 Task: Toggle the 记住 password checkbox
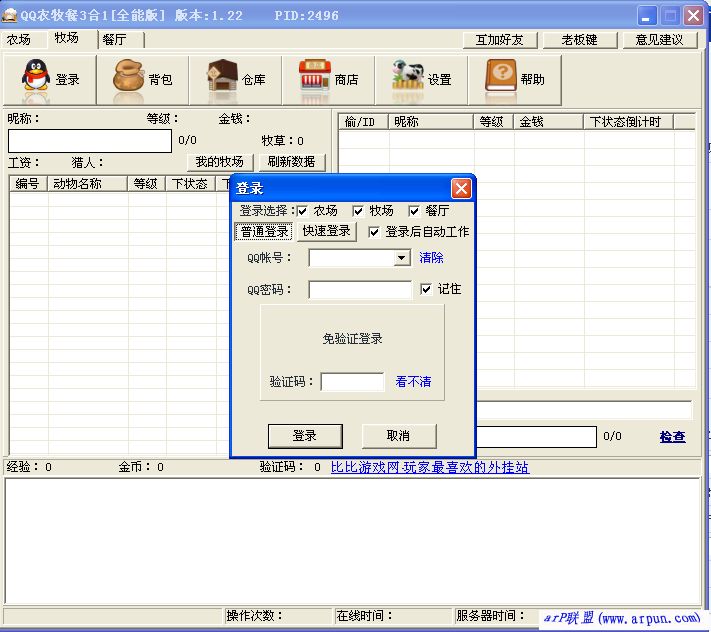426,289
